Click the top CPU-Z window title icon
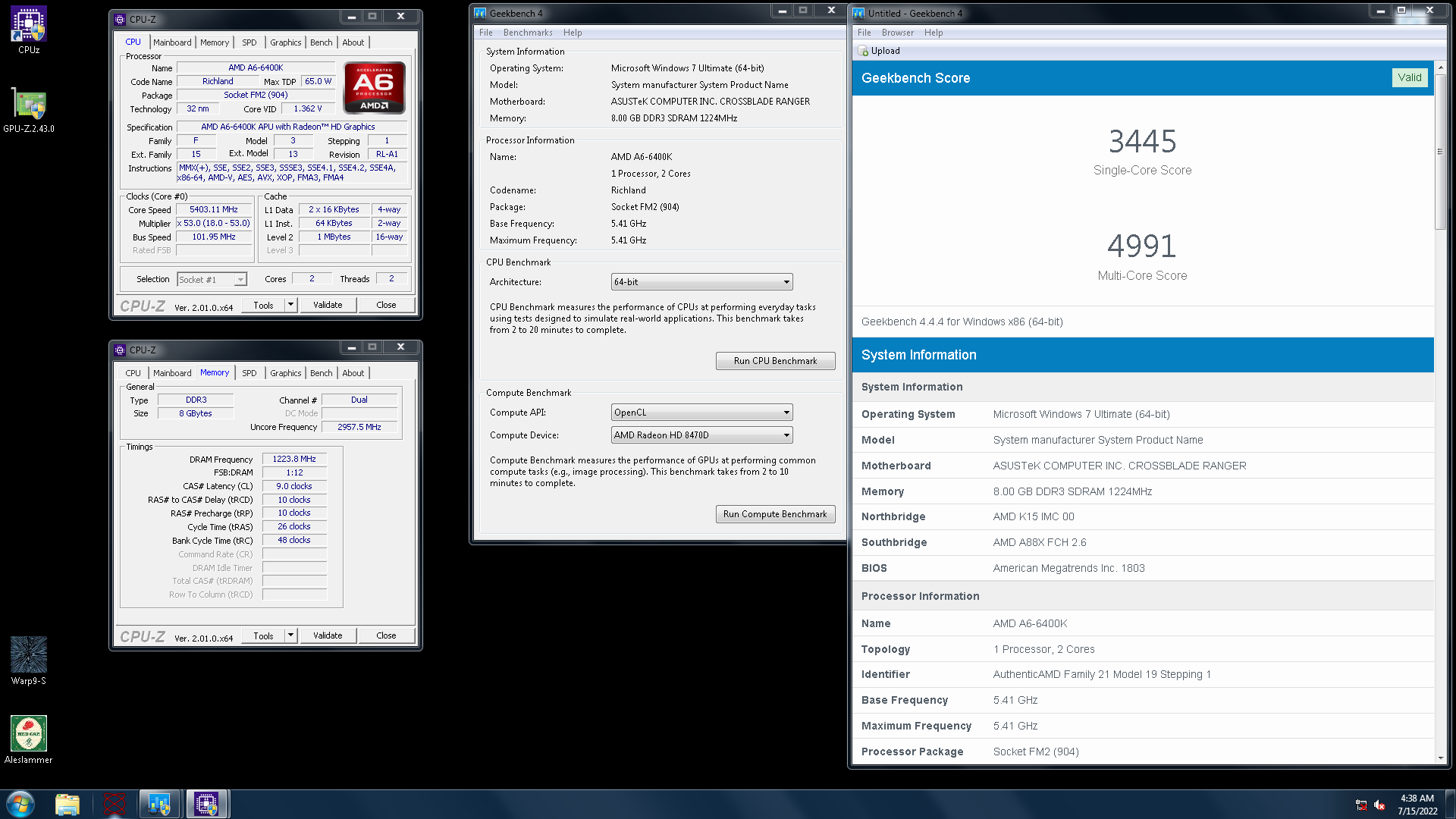Viewport: 1456px width, 819px height. coord(120,20)
